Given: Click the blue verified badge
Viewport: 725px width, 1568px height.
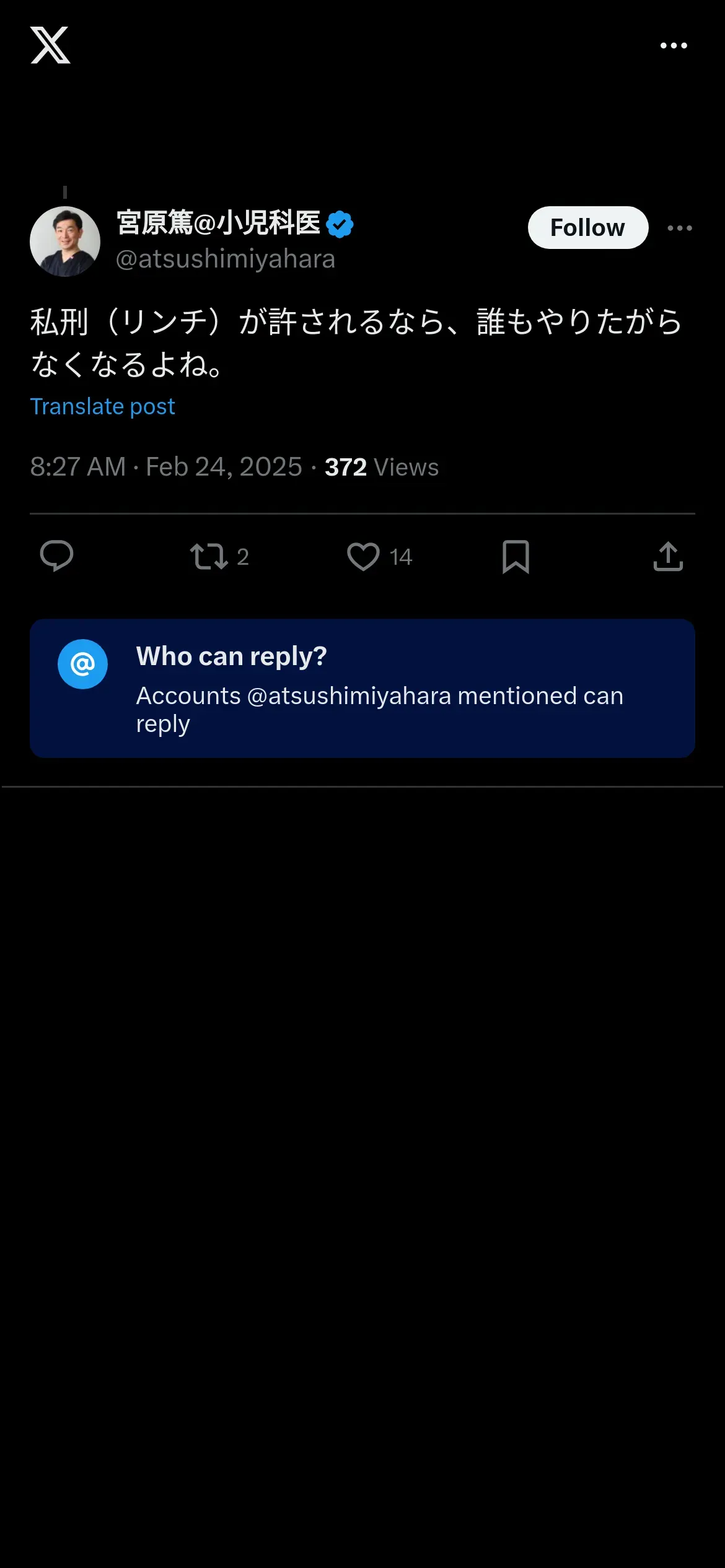Looking at the screenshot, I should pos(340,224).
